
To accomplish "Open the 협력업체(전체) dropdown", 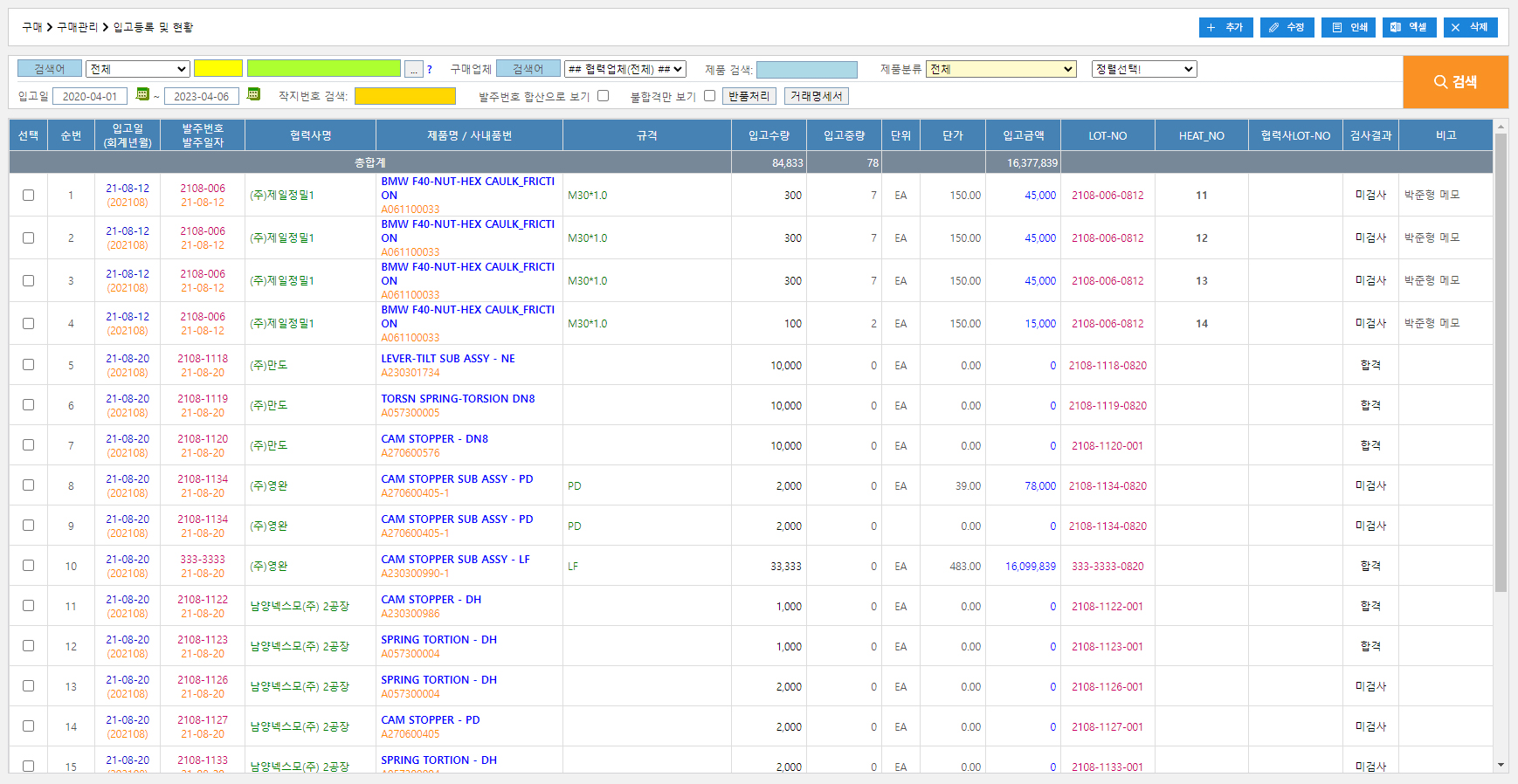I will (x=624, y=69).
